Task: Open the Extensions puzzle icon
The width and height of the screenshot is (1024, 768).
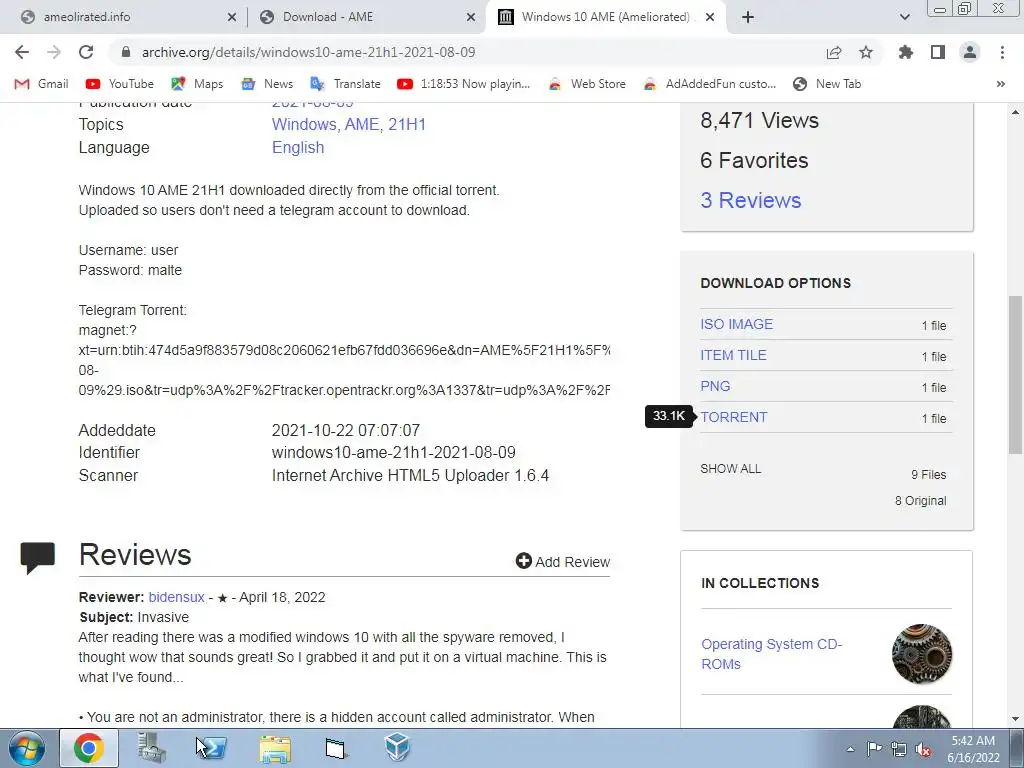Action: tap(906, 52)
